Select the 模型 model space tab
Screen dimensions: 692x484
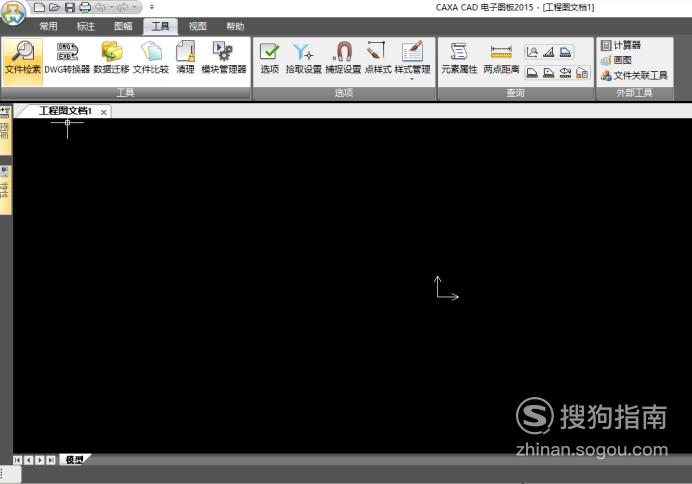[74, 460]
